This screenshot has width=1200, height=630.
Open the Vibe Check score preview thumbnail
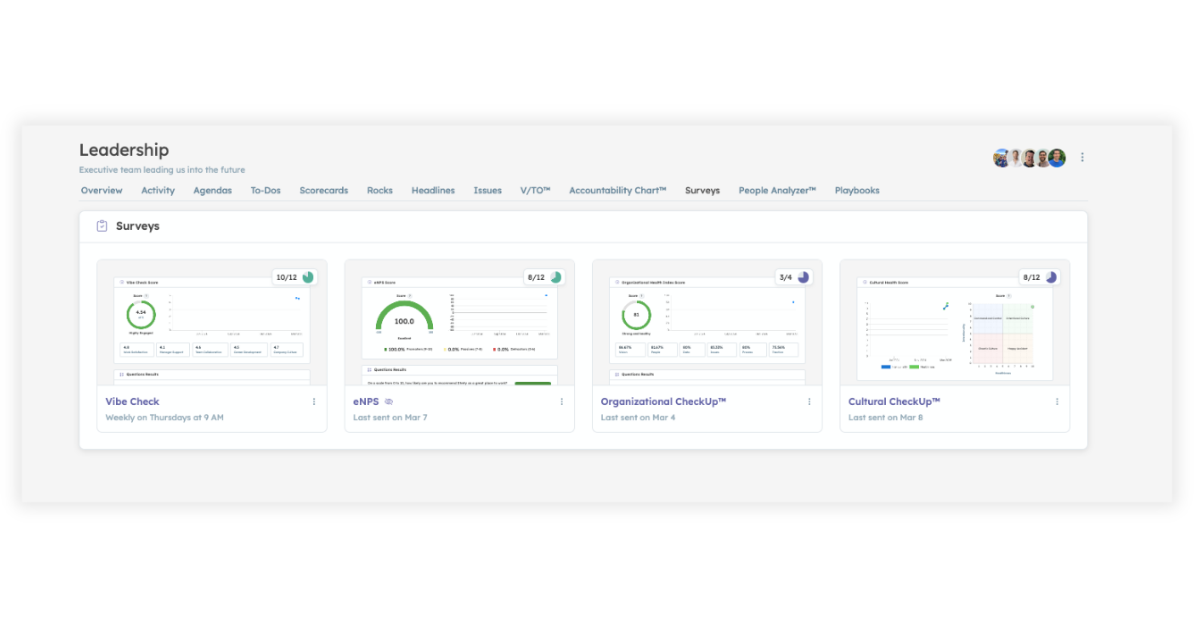click(212, 323)
